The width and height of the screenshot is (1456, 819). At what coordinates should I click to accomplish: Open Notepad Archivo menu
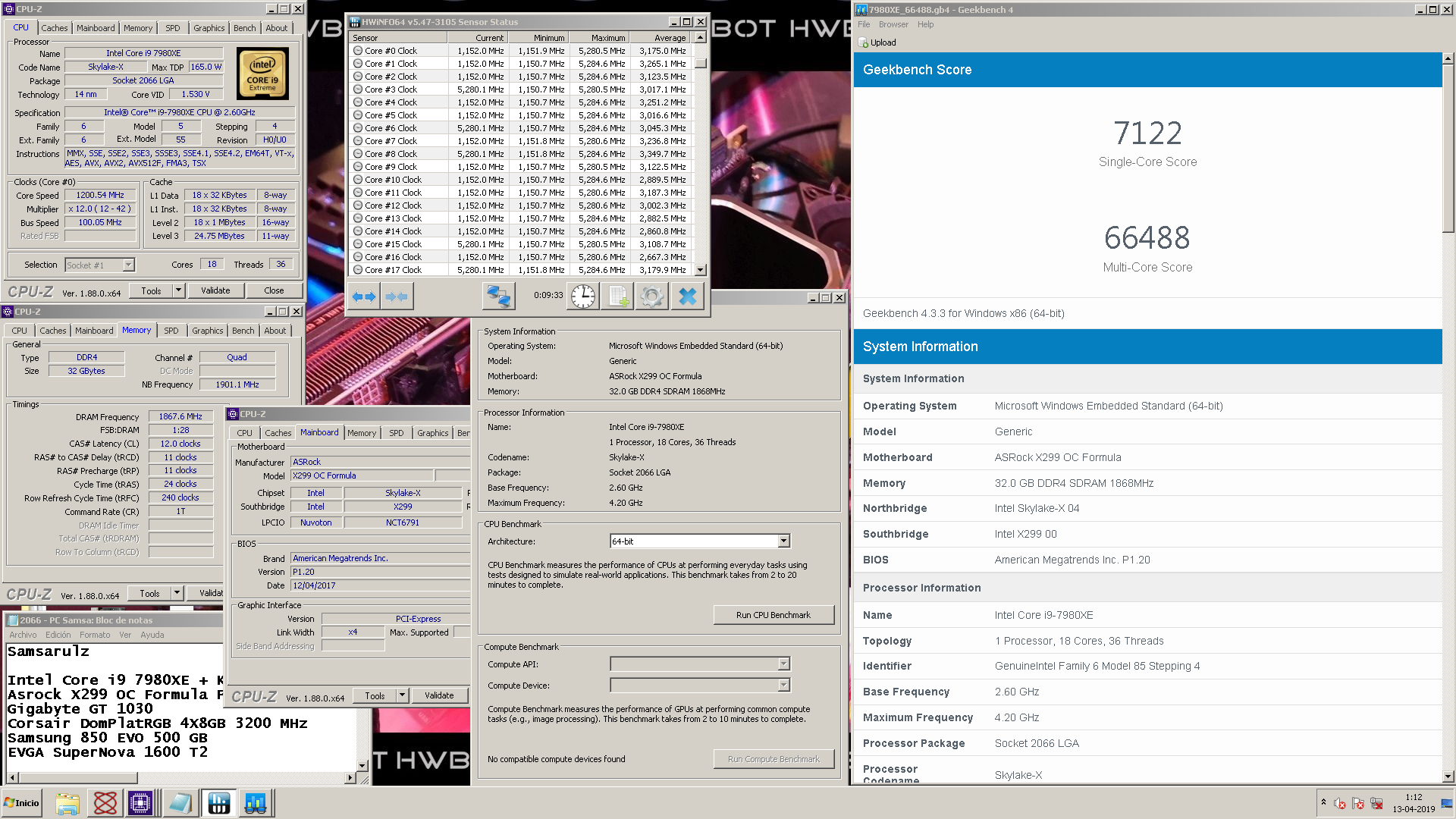tap(23, 635)
